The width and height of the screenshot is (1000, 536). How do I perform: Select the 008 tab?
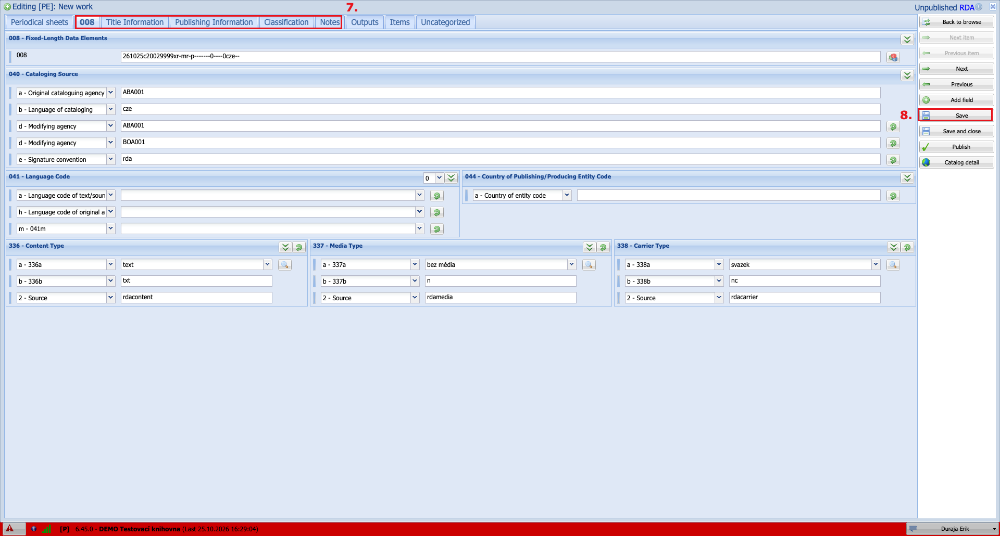coord(87,22)
